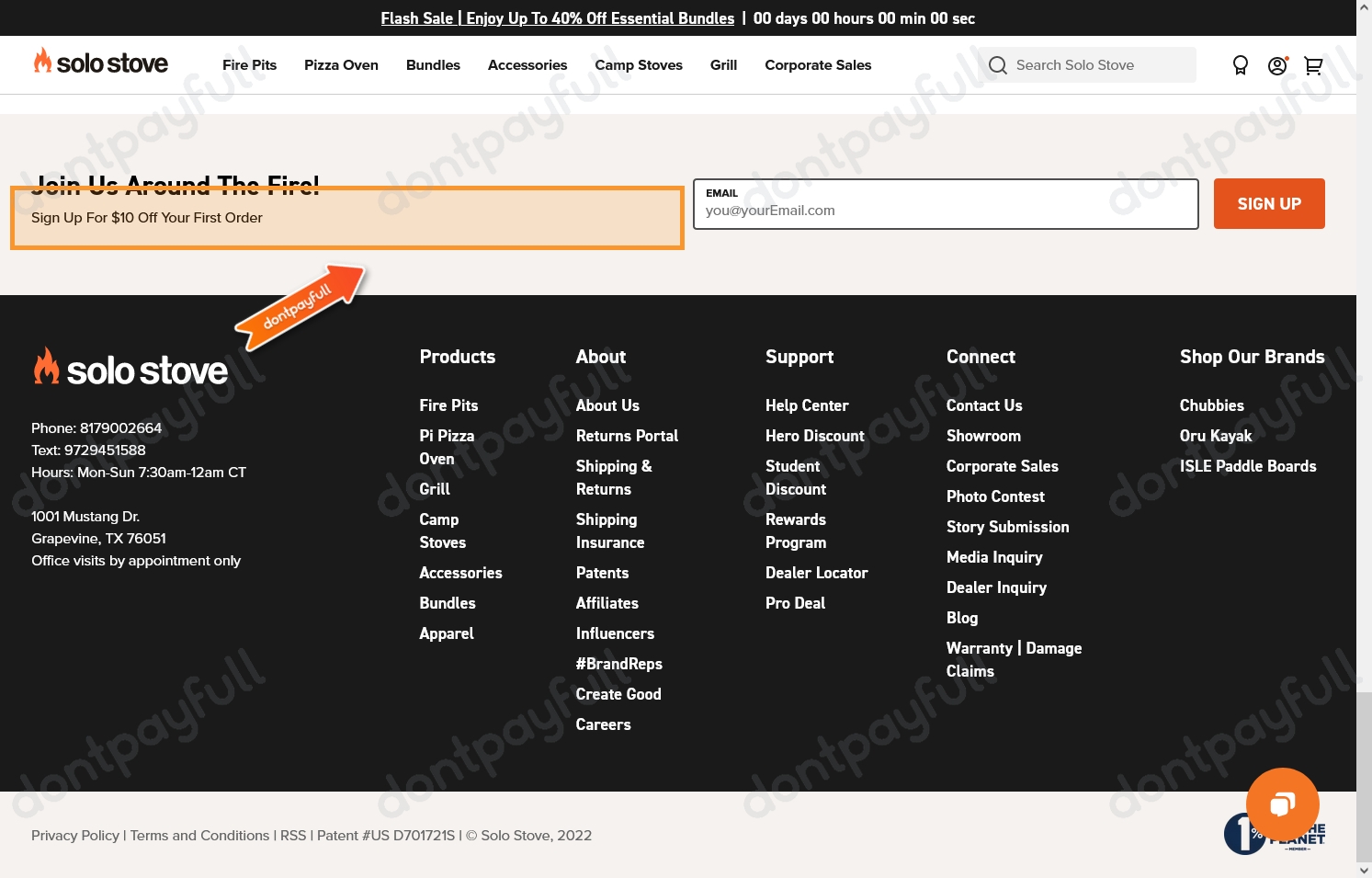
Task: Open Camp Stoves footer link
Action: point(442,531)
